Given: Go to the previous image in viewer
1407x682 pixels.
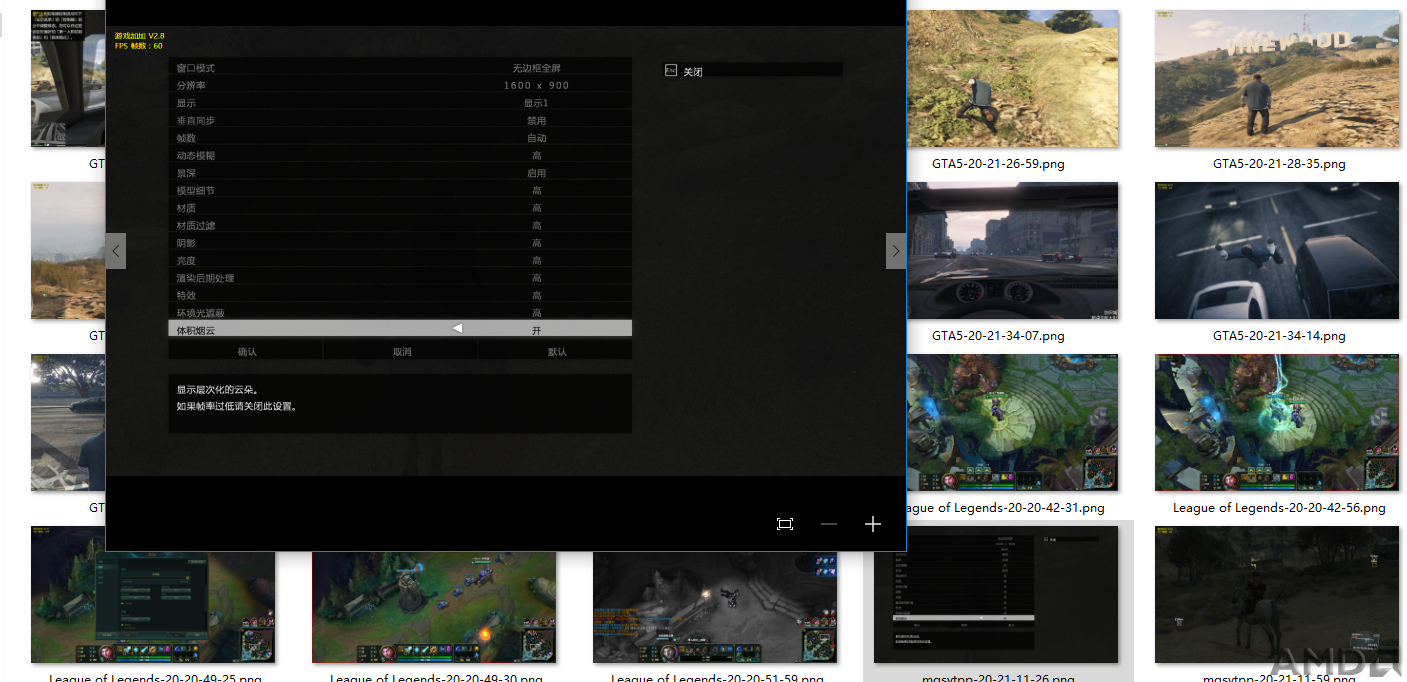Looking at the screenshot, I should (116, 251).
